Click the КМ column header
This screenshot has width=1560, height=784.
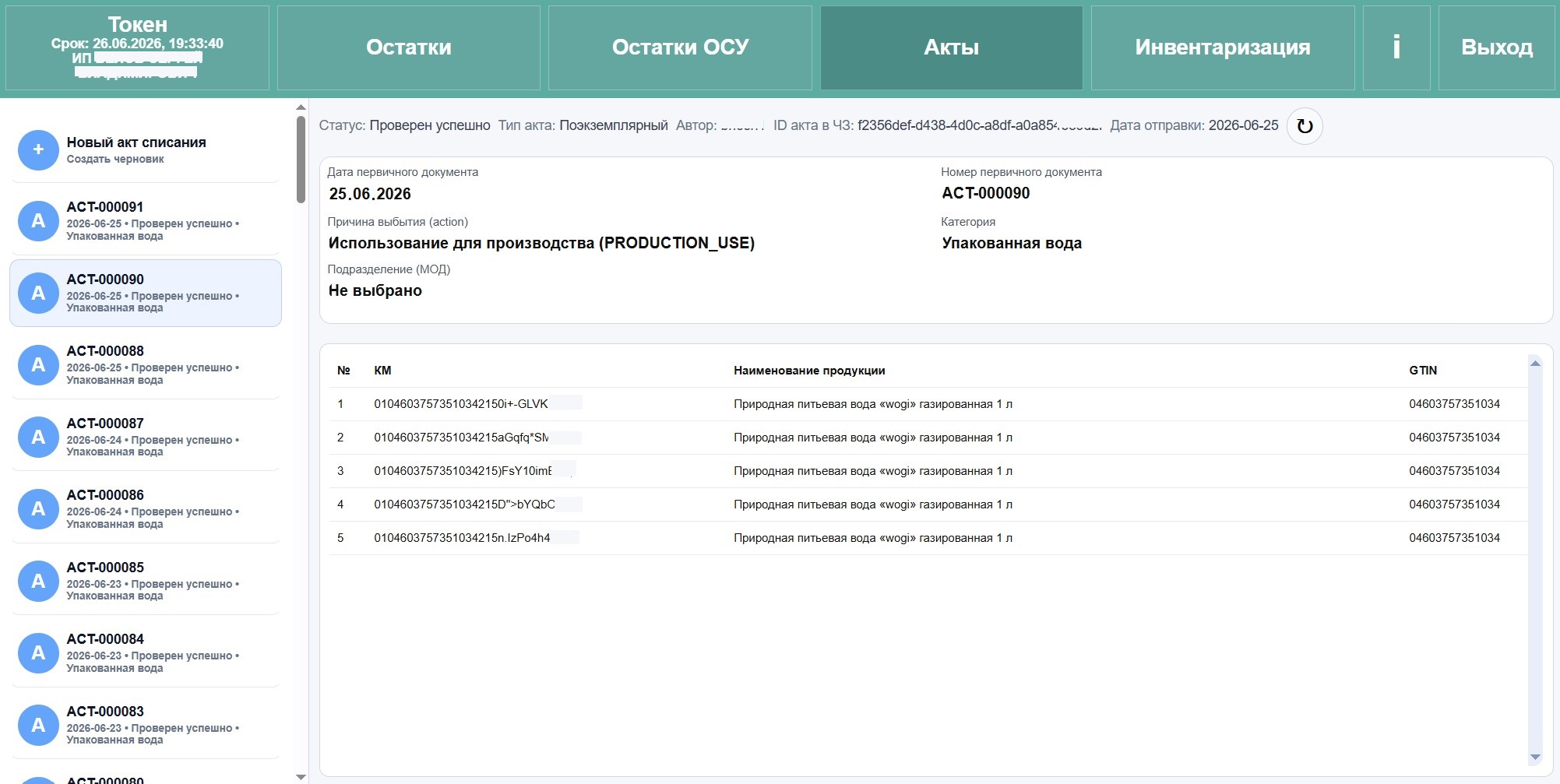click(x=382, y=371)
